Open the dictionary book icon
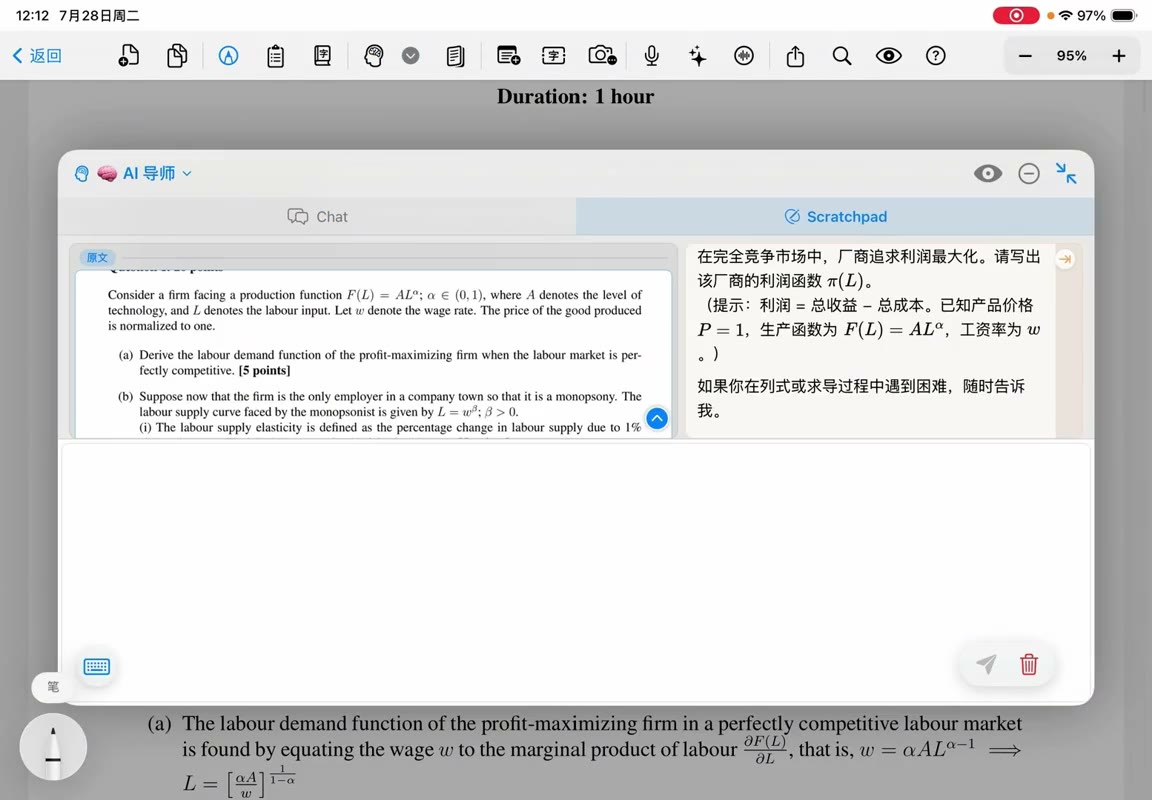Viewport: 1152px width, 800px height. pos(323,56)
